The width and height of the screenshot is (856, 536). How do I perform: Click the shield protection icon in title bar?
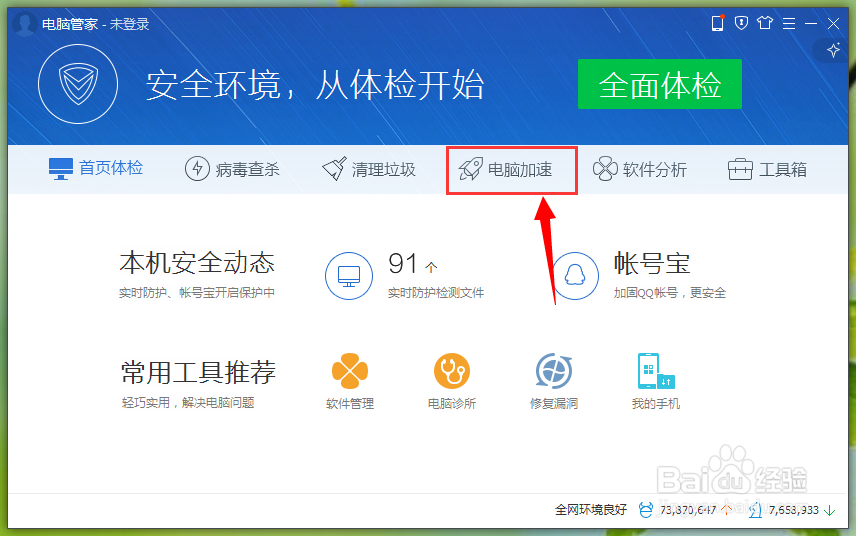point(741,23)
